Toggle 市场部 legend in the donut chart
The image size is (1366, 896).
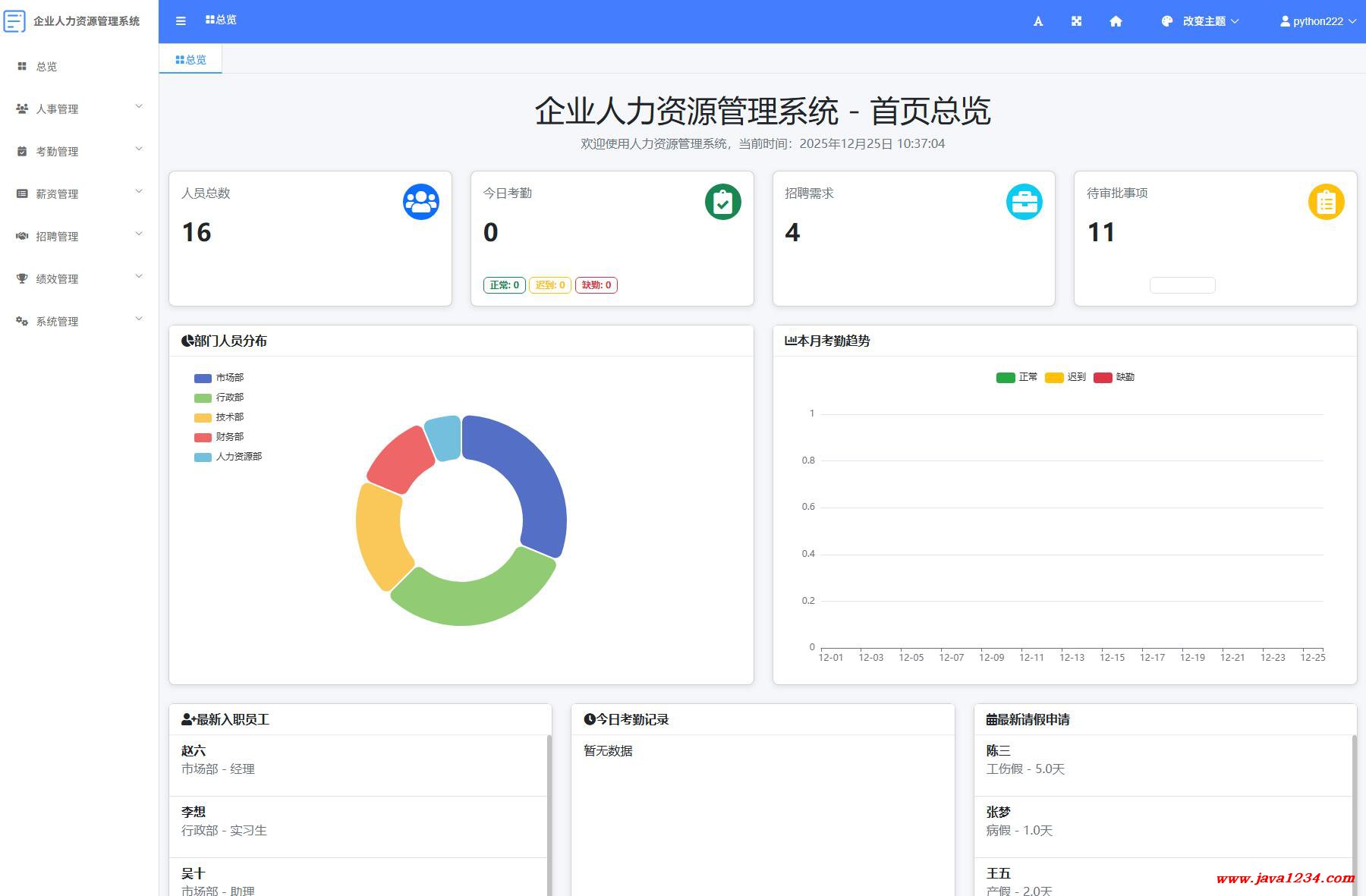click(219, 378)
